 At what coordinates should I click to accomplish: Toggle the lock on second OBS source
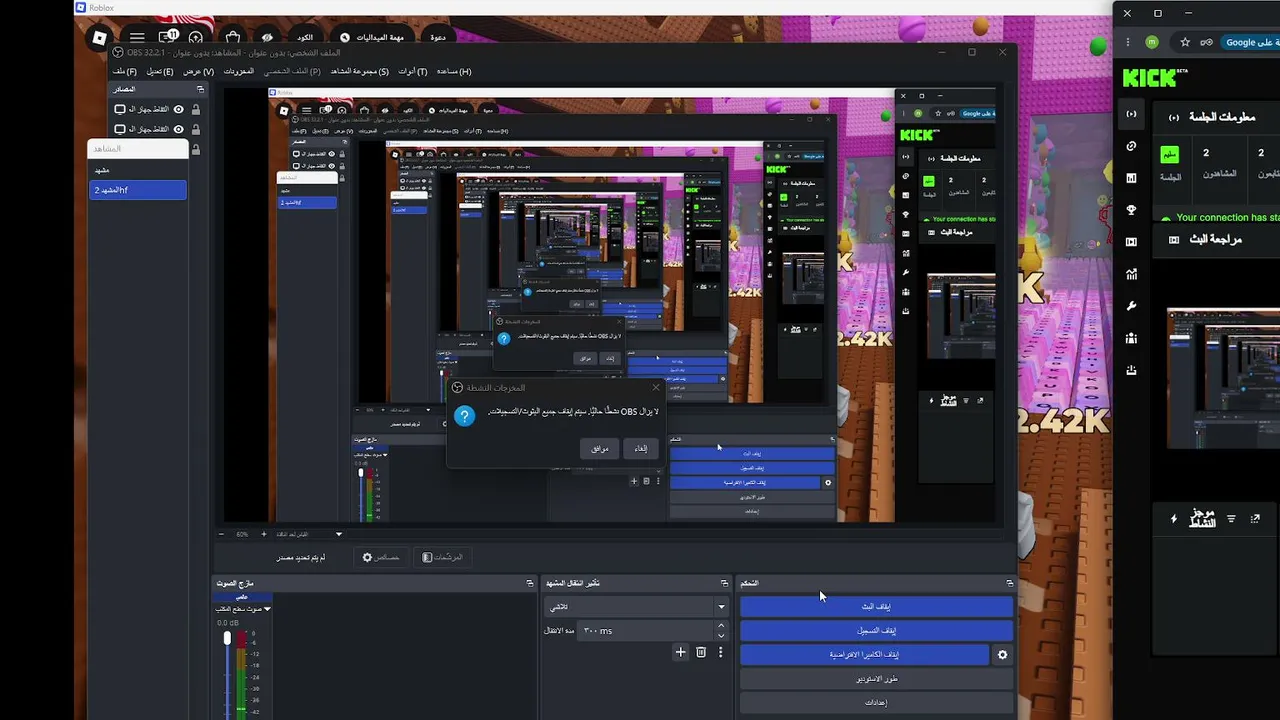point(196,129)
